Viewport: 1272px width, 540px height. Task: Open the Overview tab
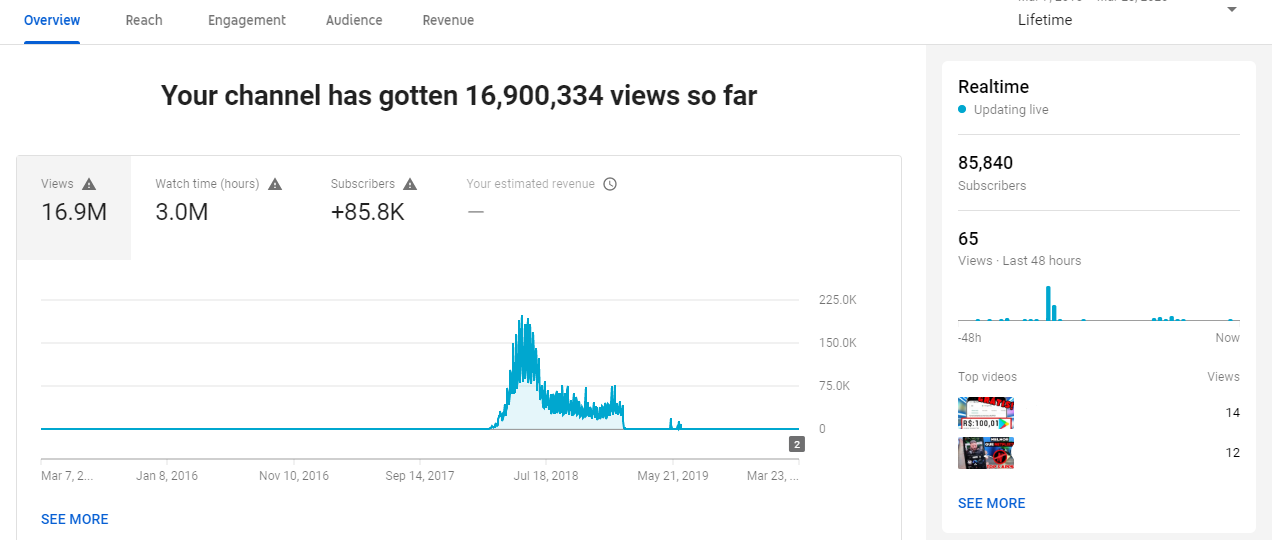52,20
